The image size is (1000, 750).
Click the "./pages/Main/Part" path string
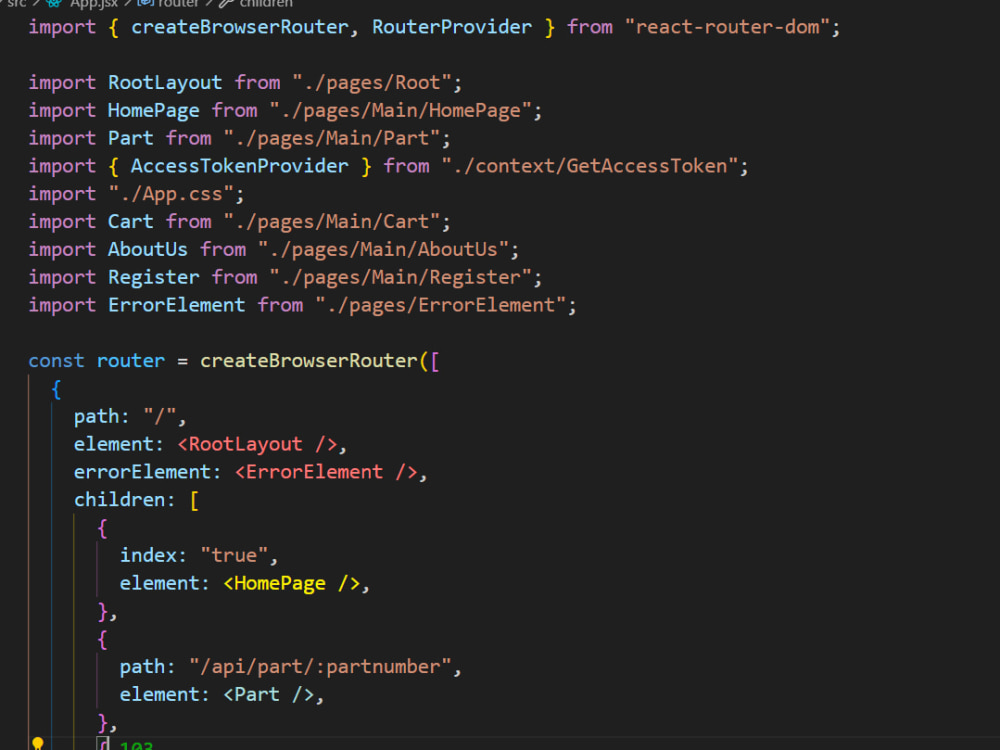coord(332,138)
